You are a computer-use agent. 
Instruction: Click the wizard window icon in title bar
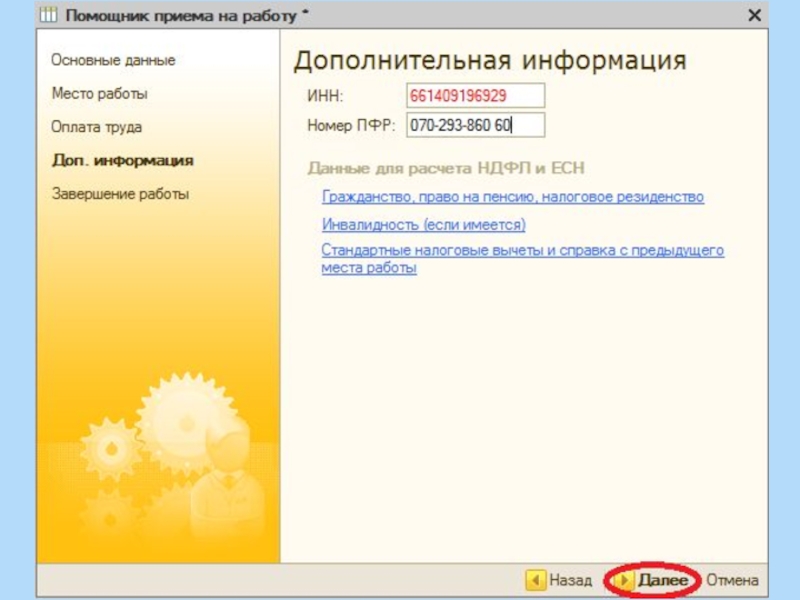pos(49,15)
